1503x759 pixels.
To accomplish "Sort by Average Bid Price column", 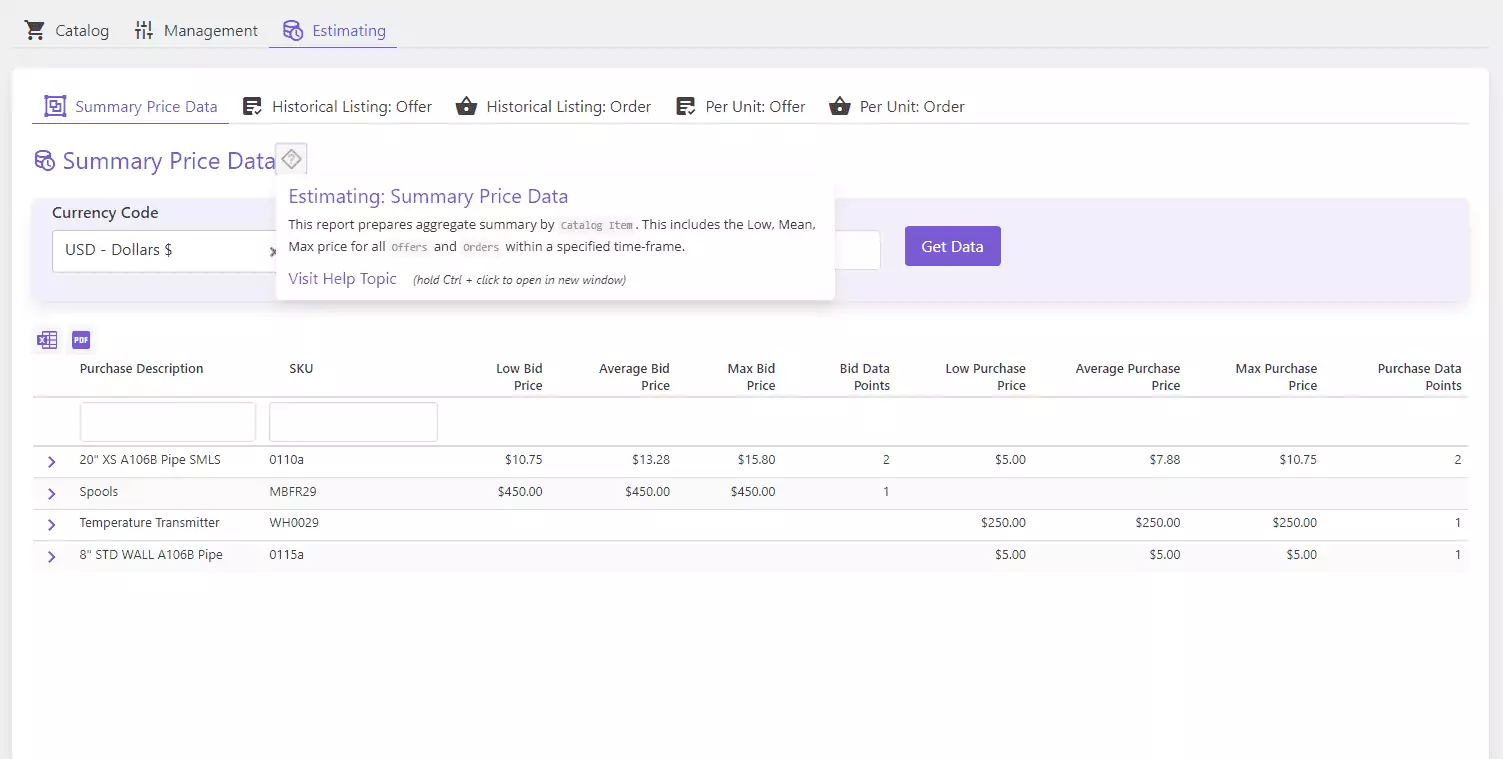I will [x=634, y=377].
